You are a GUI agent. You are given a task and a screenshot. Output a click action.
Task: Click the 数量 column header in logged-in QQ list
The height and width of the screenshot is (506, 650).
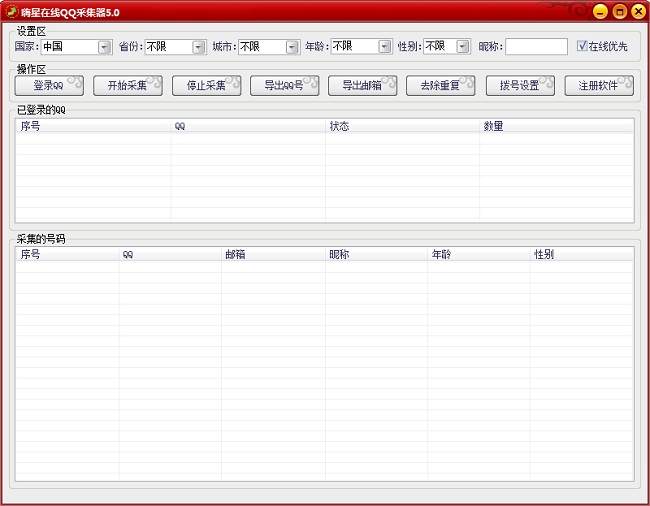(x=555, y=127)
